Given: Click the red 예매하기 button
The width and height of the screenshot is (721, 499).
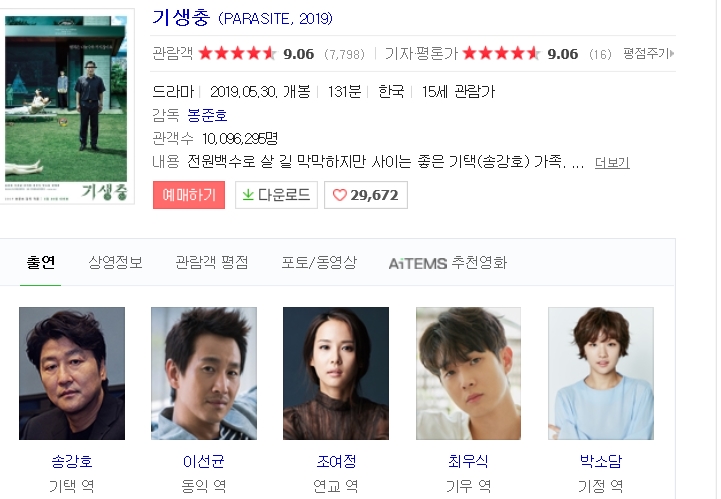Looking at the screenshot, I should pos(189,195).
